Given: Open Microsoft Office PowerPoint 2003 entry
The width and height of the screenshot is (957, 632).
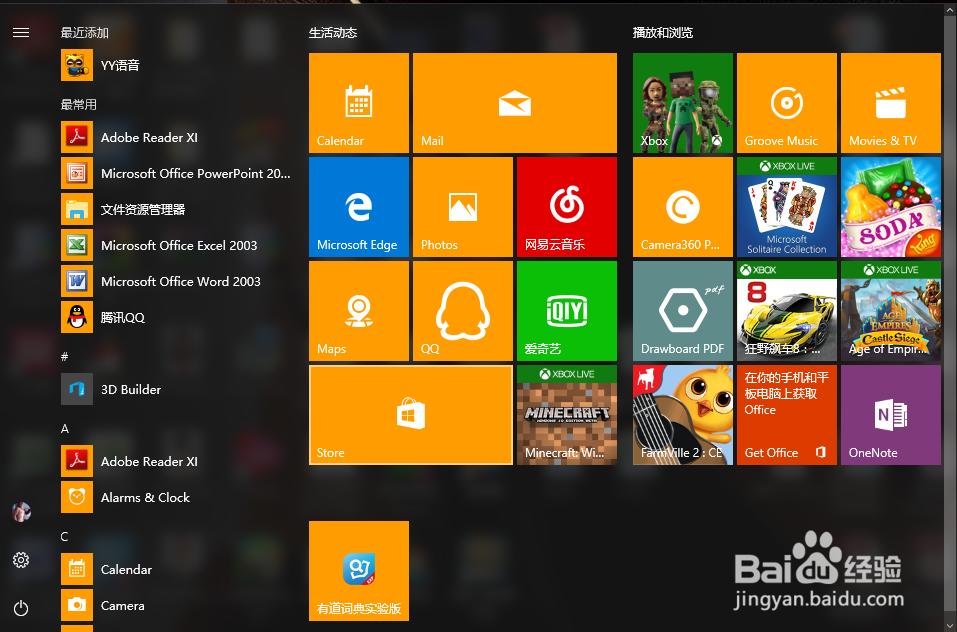Looking at the screenshot, I should pyautogui.click(x=176, y=173).
